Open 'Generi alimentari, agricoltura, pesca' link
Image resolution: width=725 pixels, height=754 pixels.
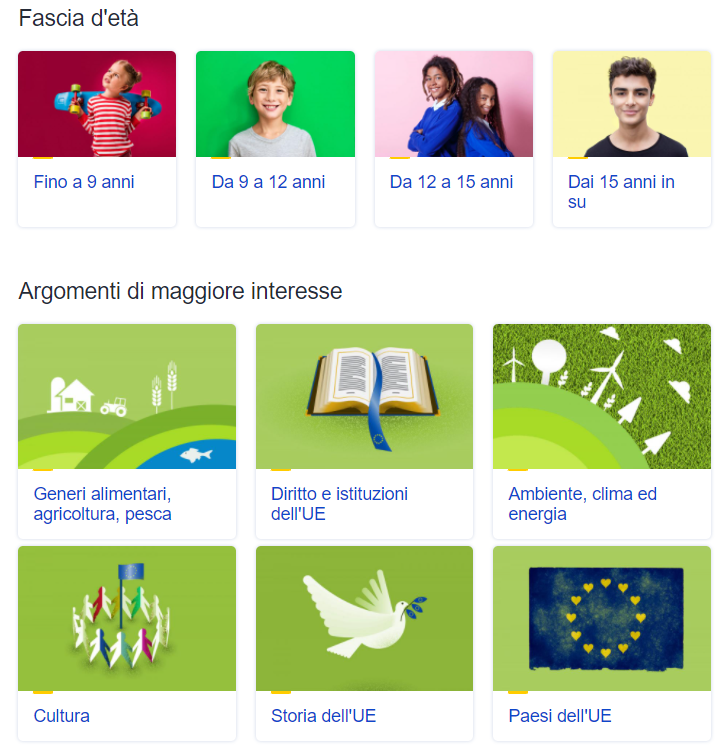pyautogui.click(x=102, y=504)
